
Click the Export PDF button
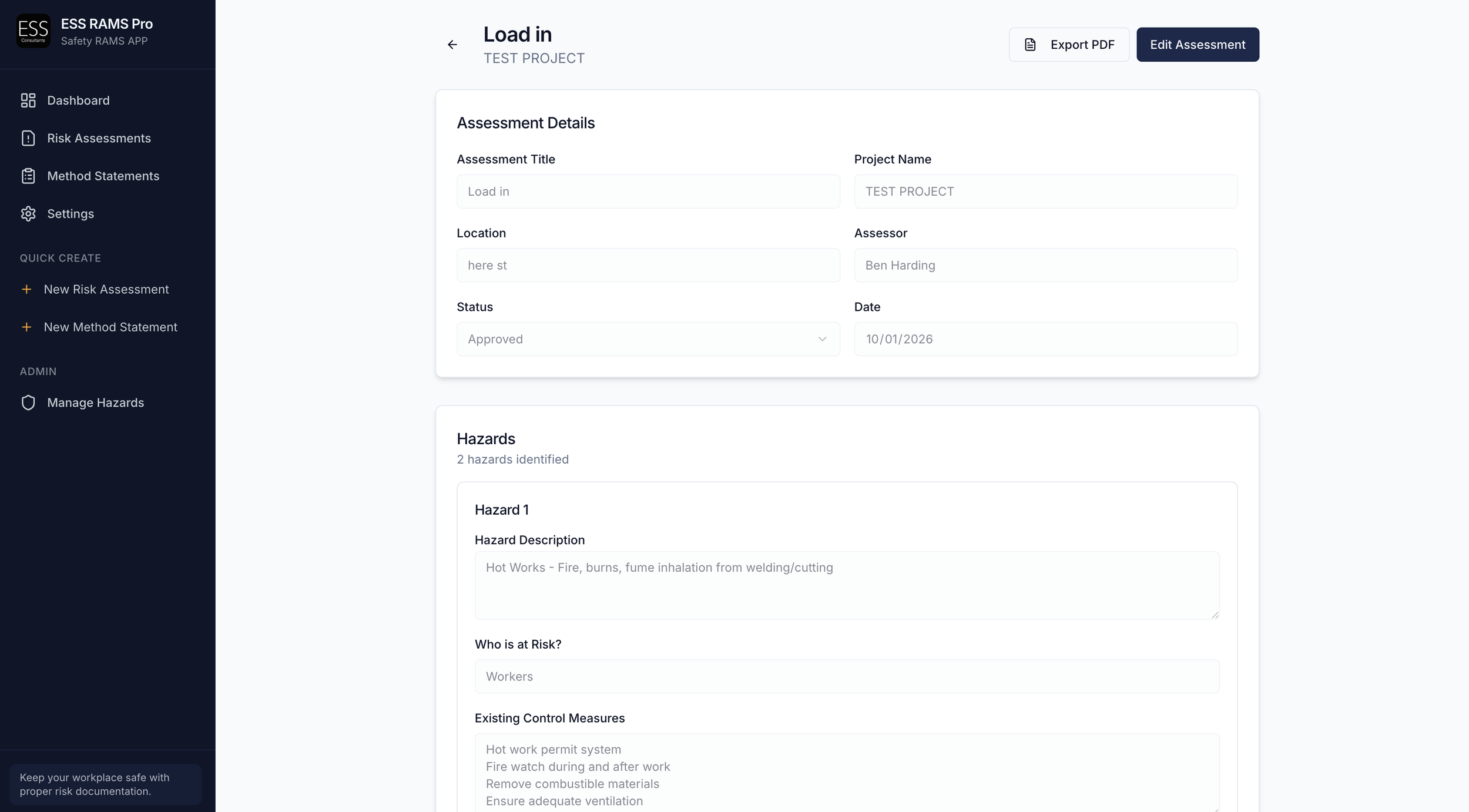tap(1069, 45)
